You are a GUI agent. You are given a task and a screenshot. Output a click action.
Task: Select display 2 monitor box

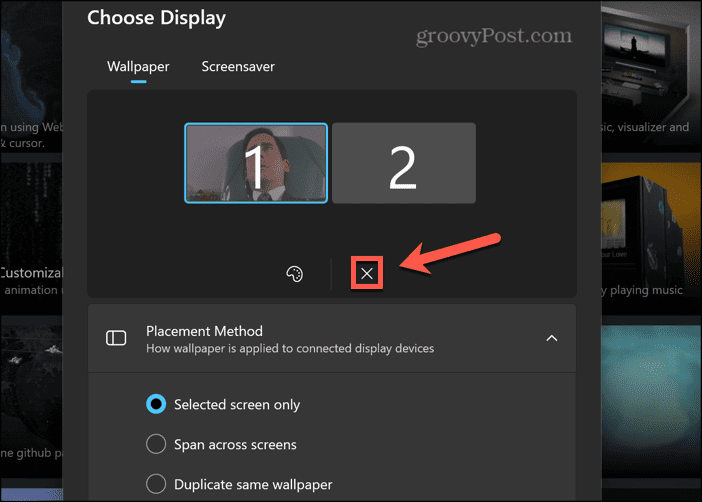click(404, 163)
